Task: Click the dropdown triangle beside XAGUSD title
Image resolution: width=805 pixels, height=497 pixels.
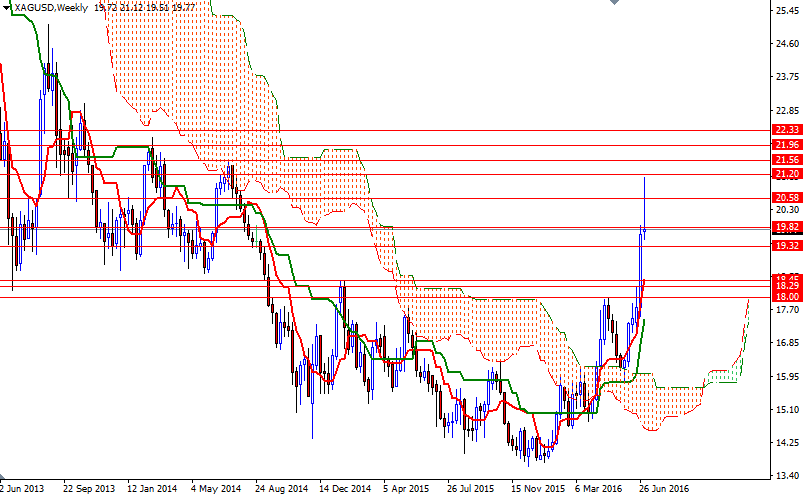Action: [7, 8]
